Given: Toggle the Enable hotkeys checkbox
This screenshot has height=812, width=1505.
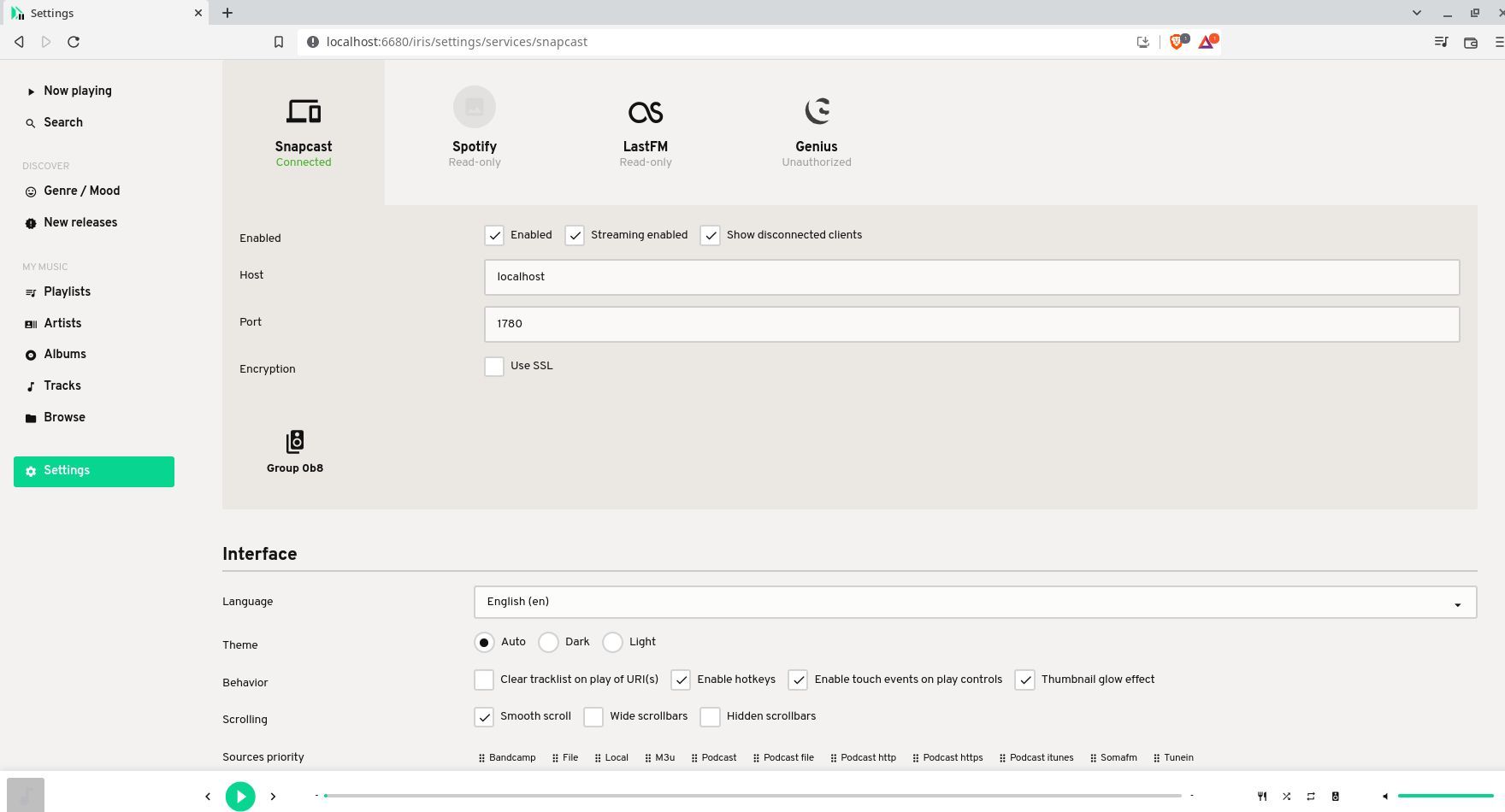Looking at the screenshot, I should (x=681, y=680).
